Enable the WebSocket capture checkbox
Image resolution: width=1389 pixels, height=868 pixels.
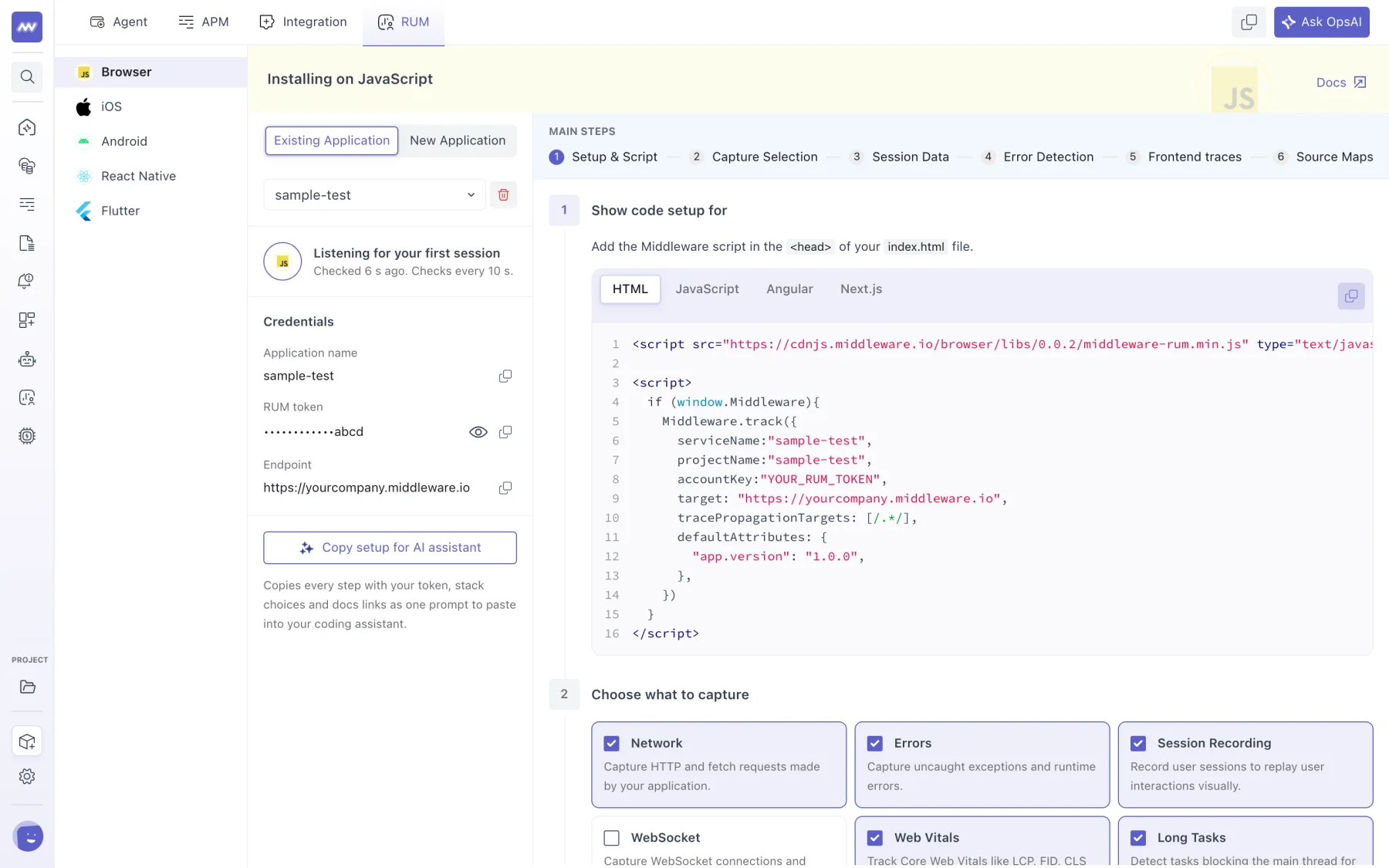(x=611, y=838)
